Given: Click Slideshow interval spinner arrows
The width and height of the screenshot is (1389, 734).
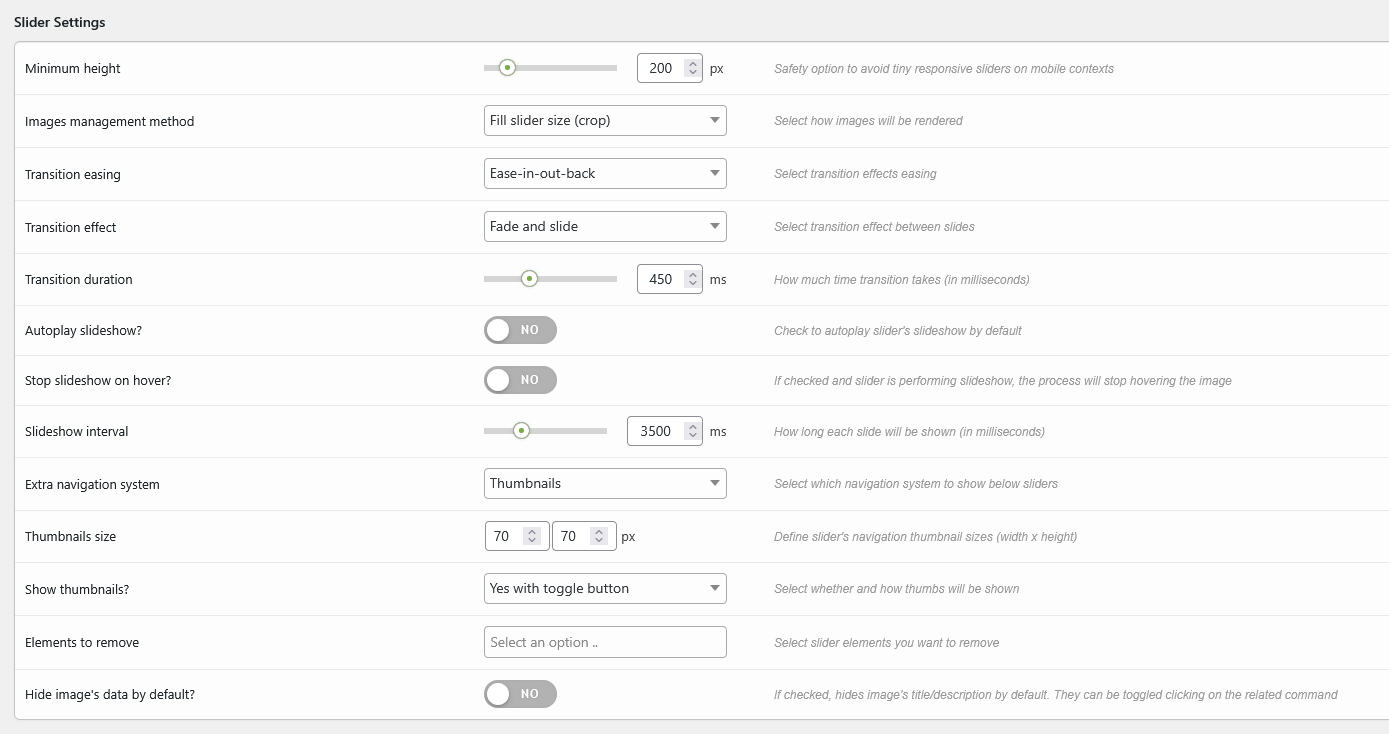Looking at the screenshot, I should pos(692,431).
